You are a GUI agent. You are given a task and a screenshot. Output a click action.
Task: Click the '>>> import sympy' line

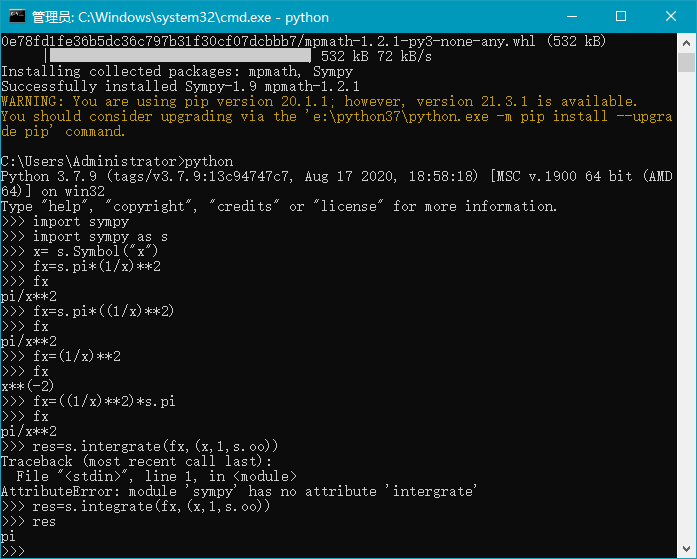[65, 221]
